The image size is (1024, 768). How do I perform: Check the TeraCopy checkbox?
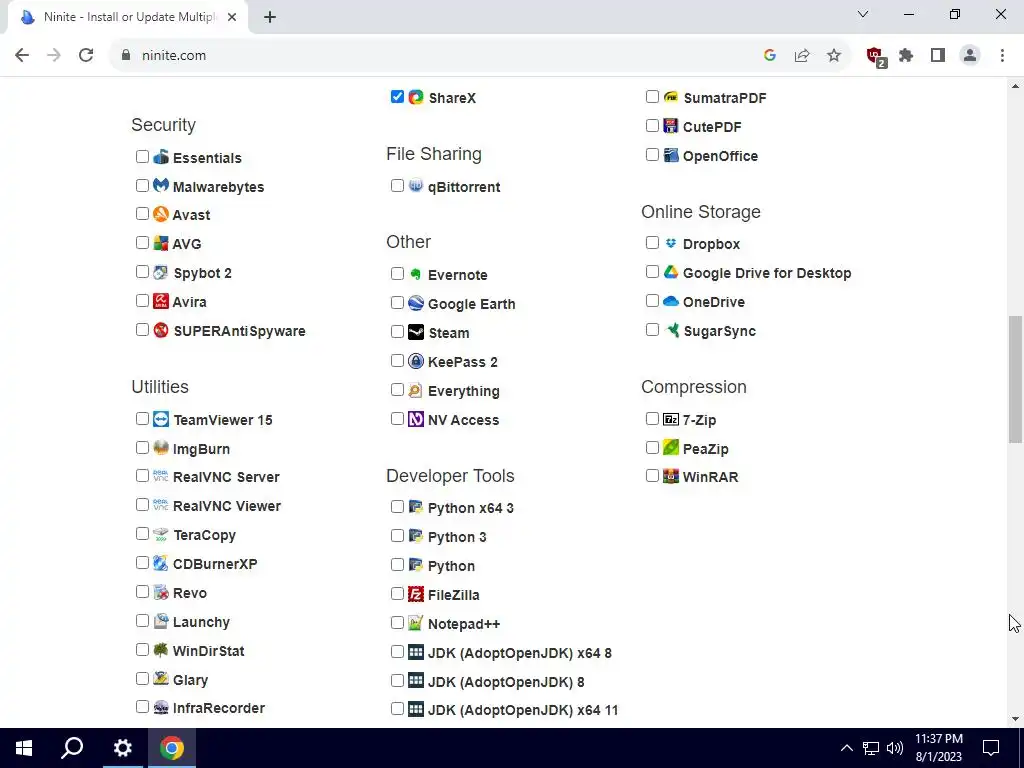(142, 534)
